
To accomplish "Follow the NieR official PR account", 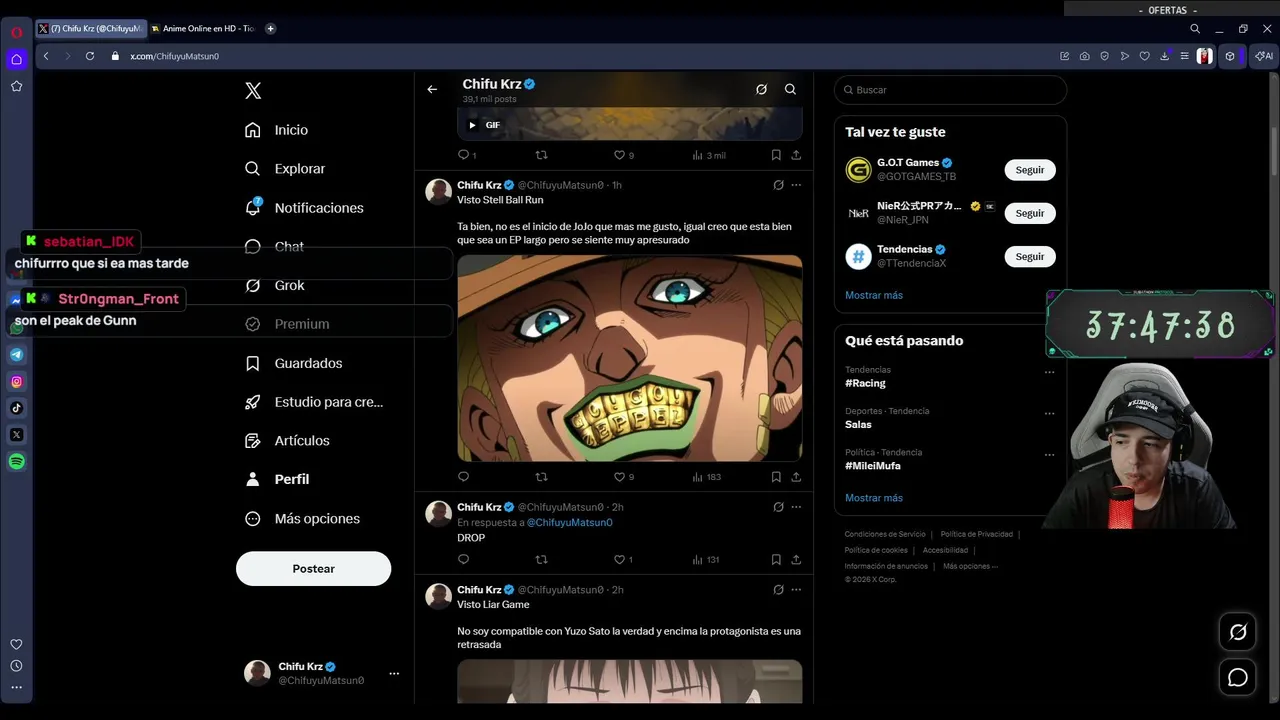I will pos(1030,213).
